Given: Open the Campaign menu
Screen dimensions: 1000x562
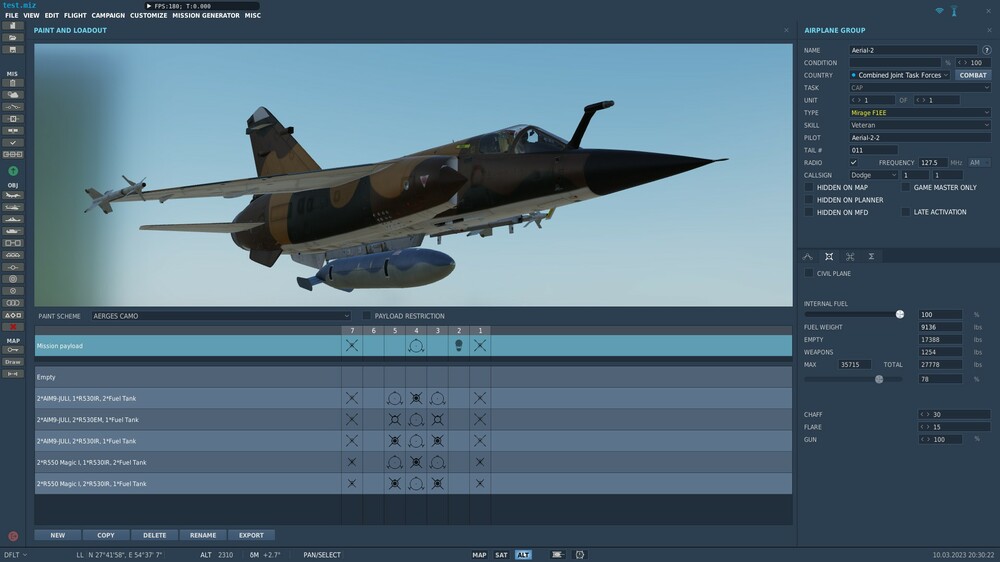Looking at the screenshot, I should [x=108, y=16].
